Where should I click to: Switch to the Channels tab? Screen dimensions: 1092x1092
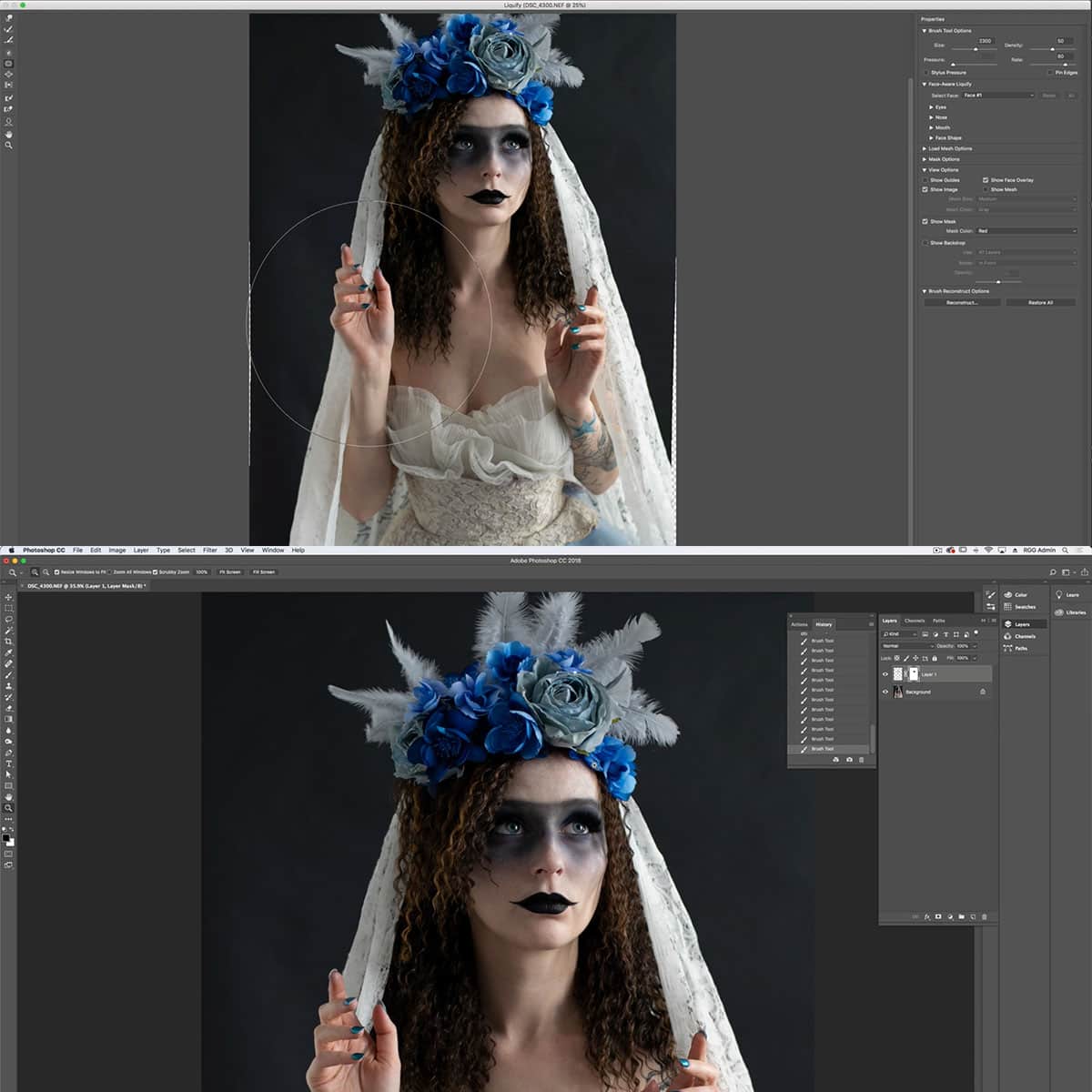(x=915, y=621)
